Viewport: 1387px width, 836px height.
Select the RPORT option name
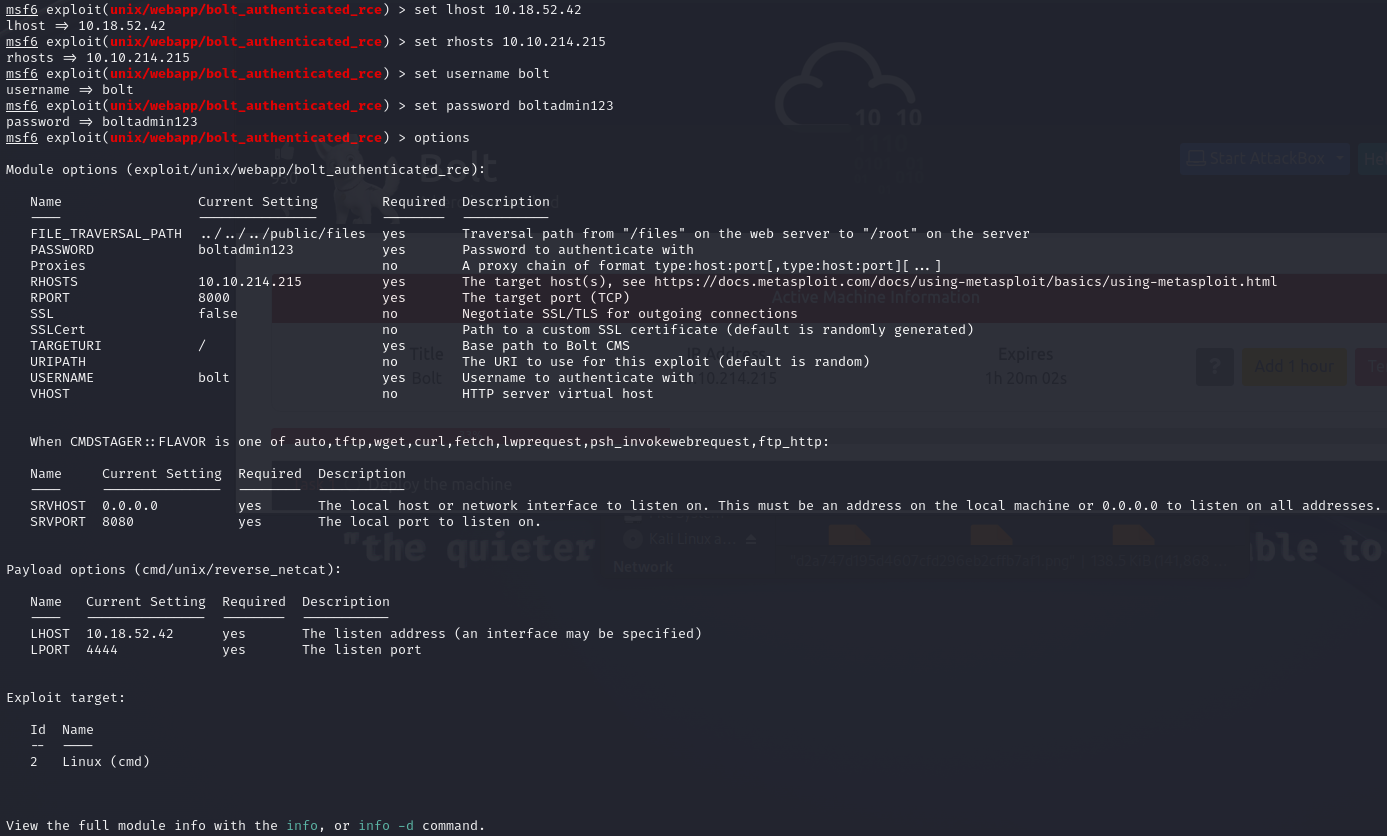(50, 298)
